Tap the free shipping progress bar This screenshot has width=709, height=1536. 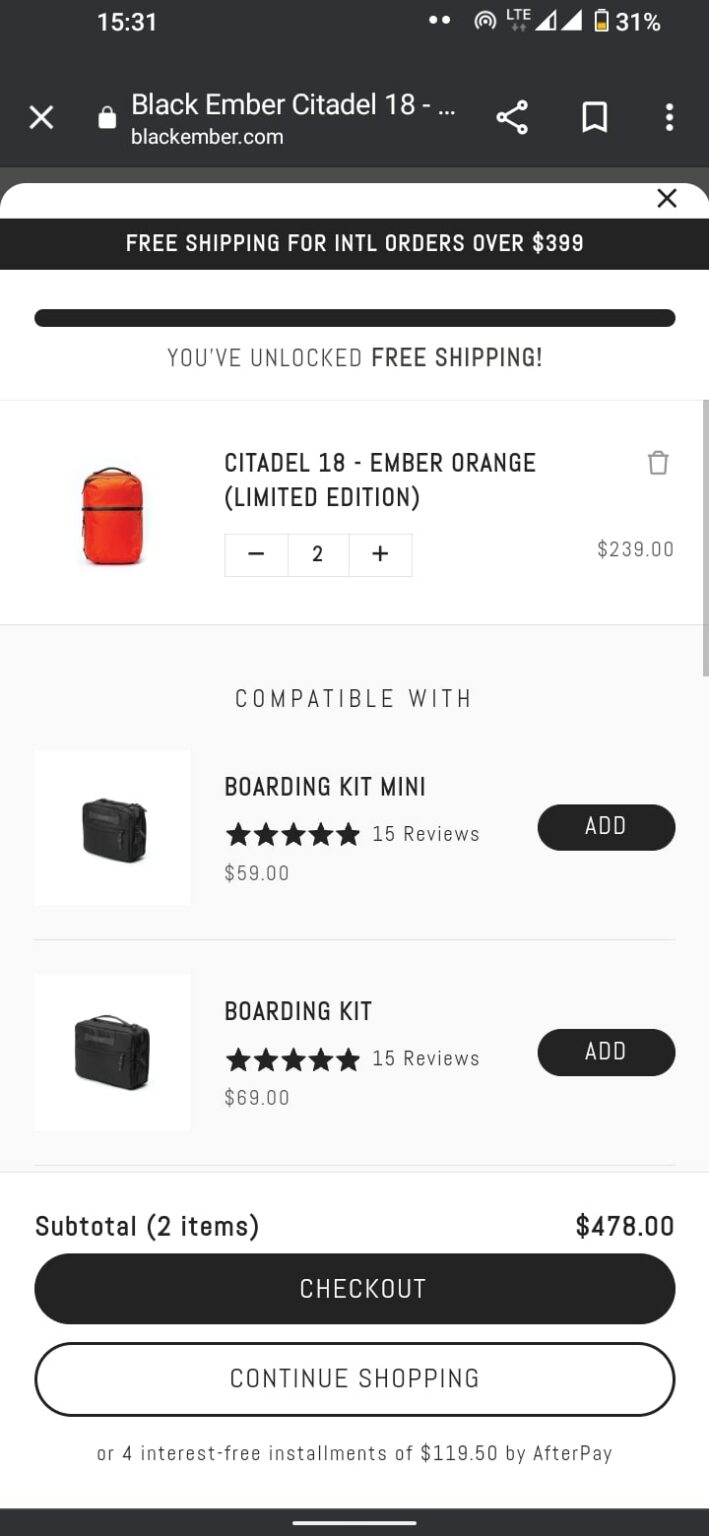point(354,317)
